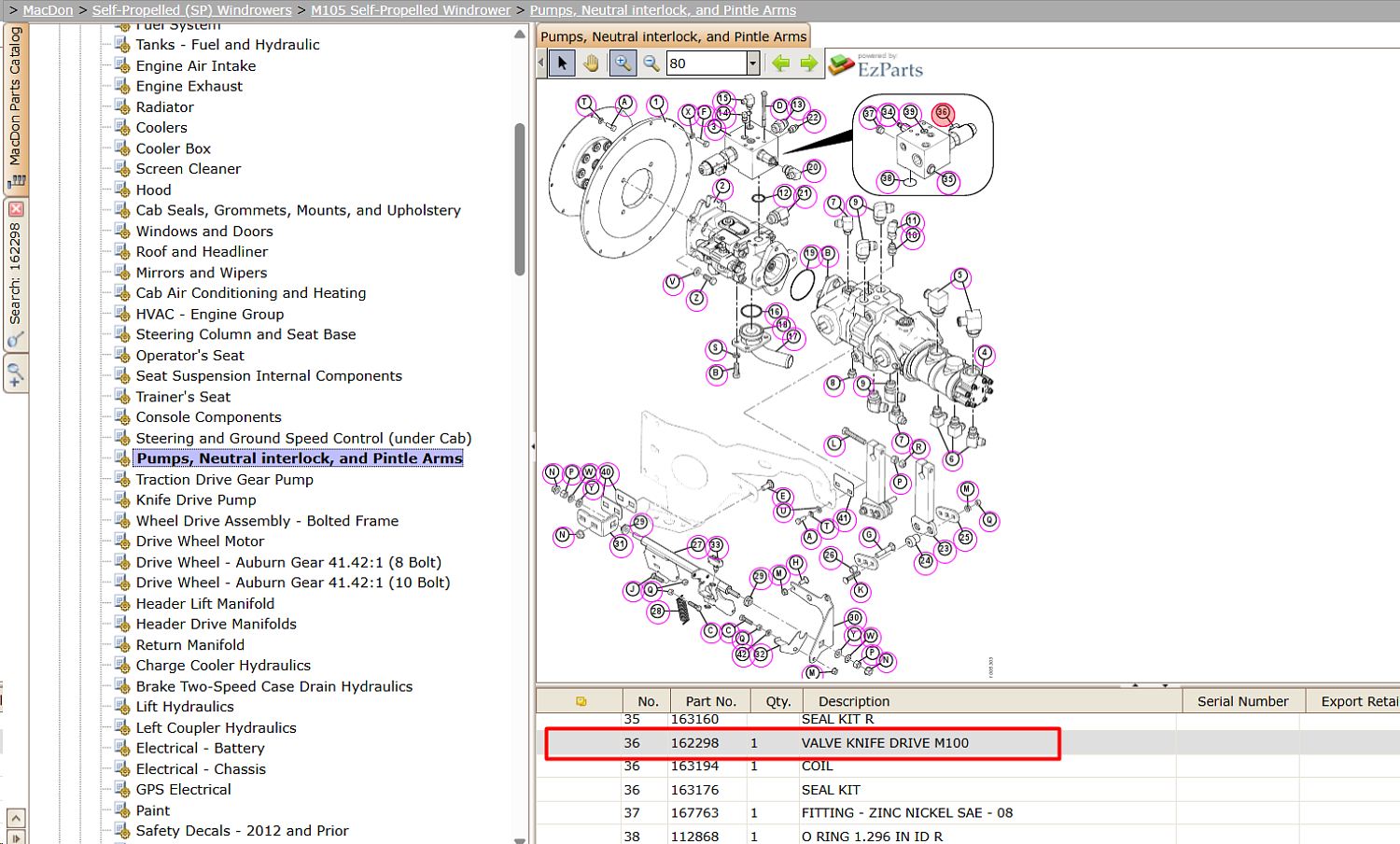This screenshot has width=1400, height=844.
Task: Click the tree scrollbar down arrow
Action: (520, 839)
